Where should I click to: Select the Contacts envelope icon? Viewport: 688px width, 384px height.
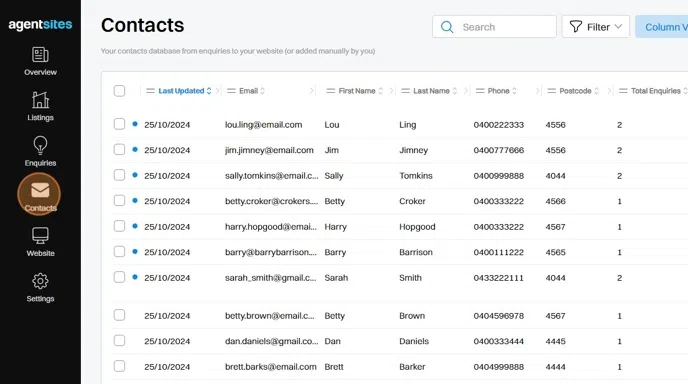[40, 190]
